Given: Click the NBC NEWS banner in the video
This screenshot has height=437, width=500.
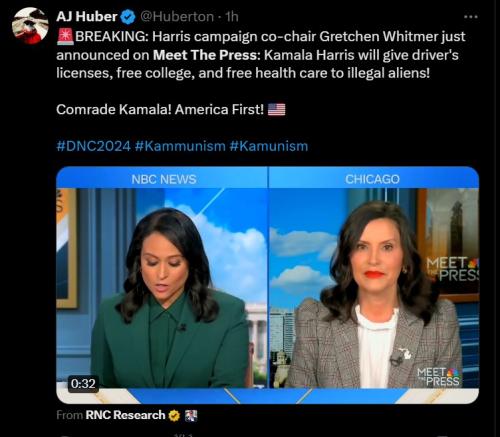Looking at the screenshot, I should (164, 179).
